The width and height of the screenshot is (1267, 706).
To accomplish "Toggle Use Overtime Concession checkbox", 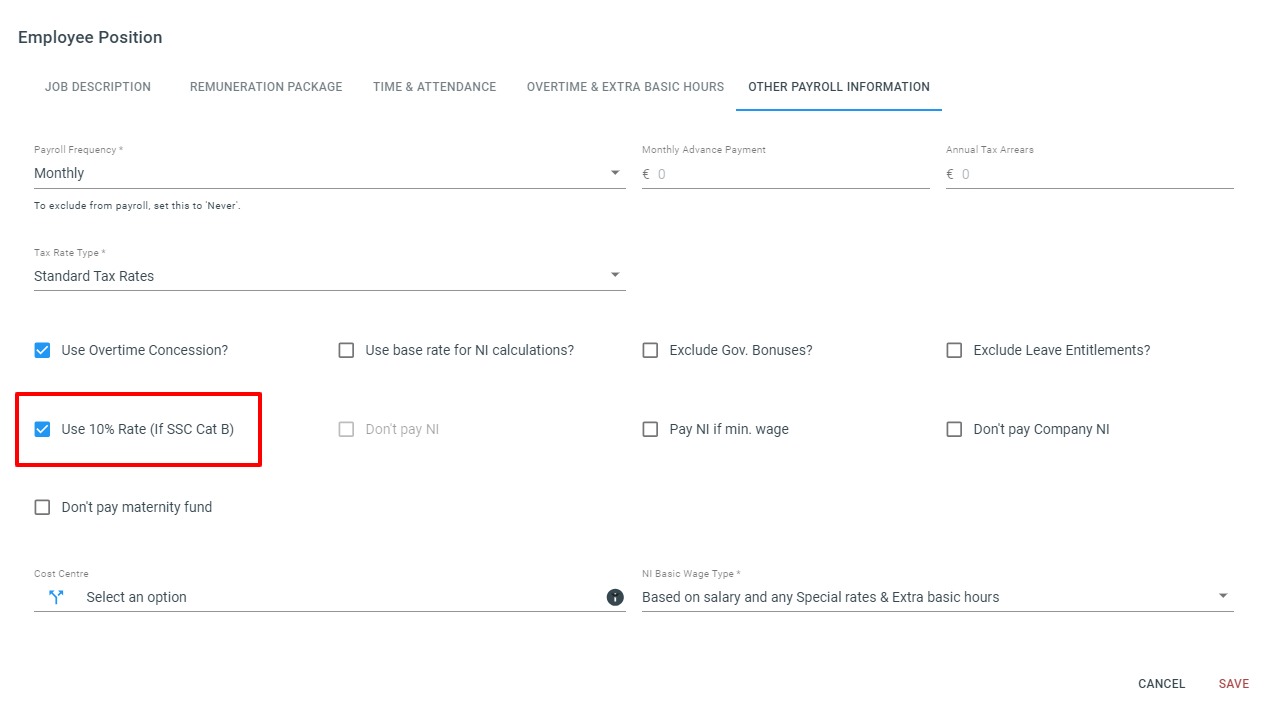I will (x=42, y=350).
